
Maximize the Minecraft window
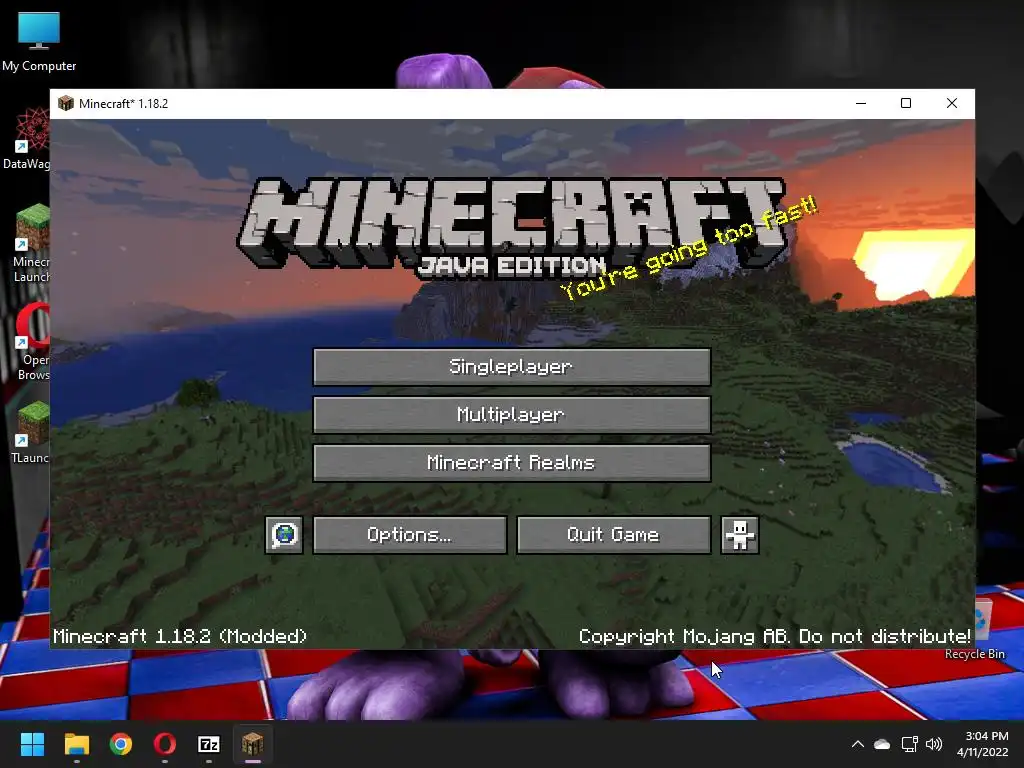[906, 103]
